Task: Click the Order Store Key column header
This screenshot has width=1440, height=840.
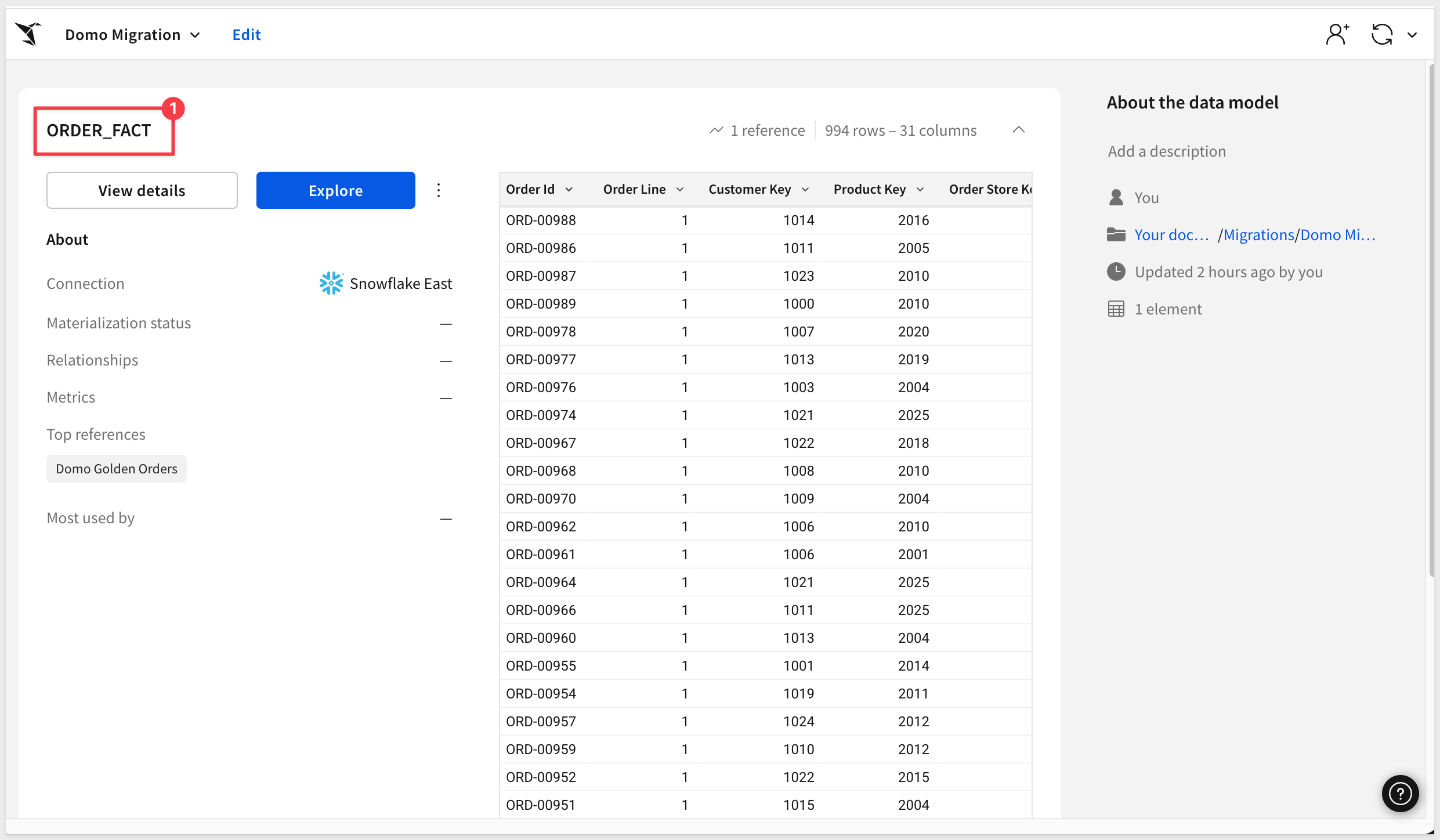Action: point(990,190)
